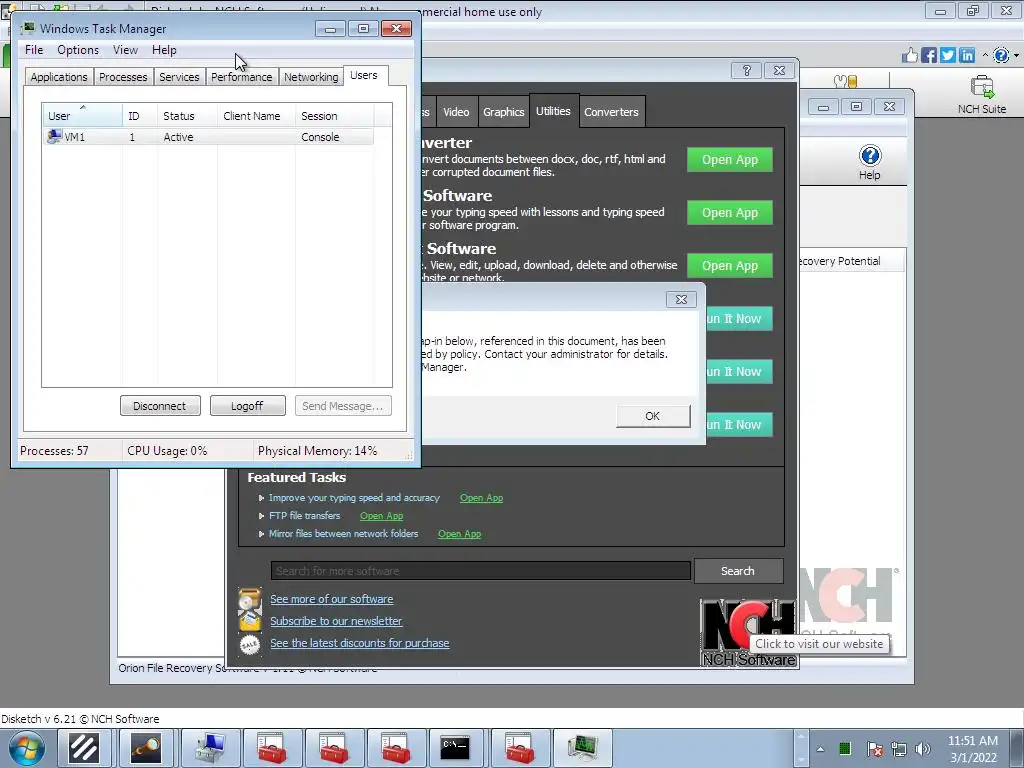
Task: Open the View menu in Task Manager
Action: (125, 50)
